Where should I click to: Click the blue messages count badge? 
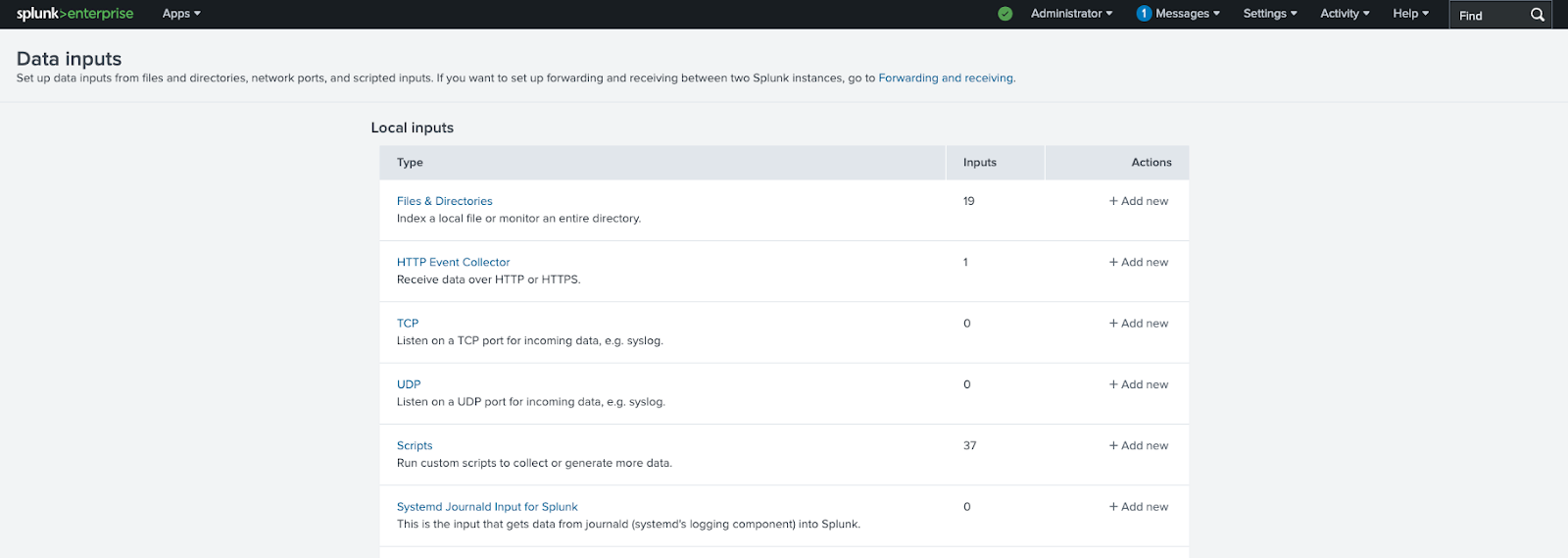pos(1143,14)
